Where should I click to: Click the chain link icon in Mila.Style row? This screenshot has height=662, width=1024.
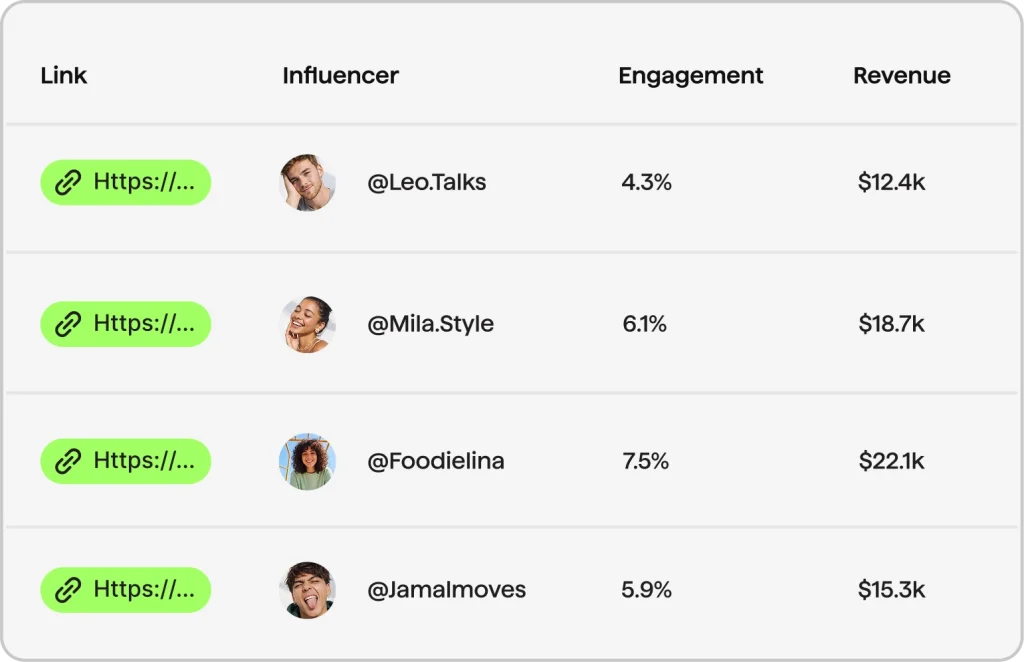68,324
